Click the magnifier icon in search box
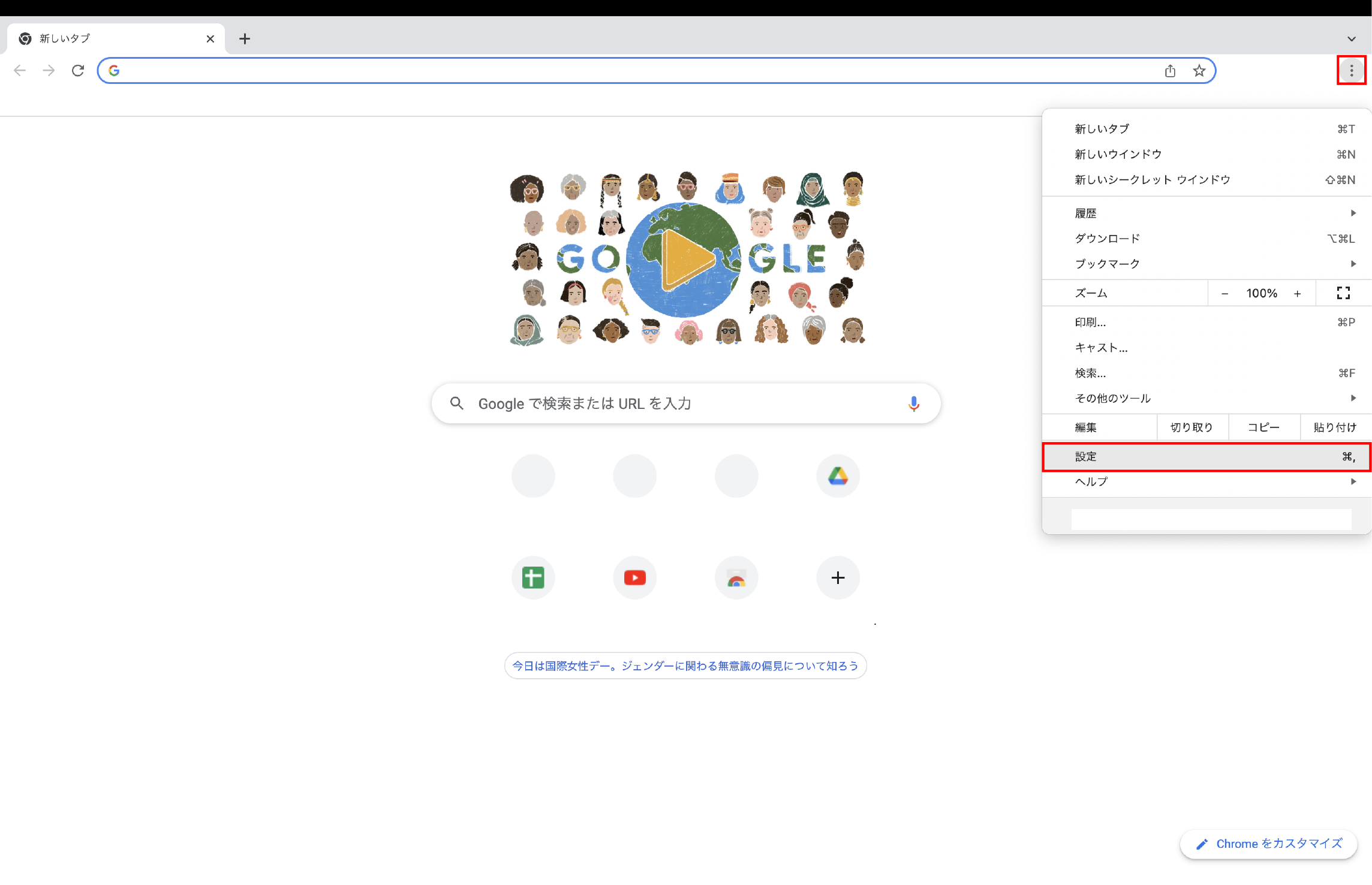Viewport: 1372px width, 885px height. [457, 404]
